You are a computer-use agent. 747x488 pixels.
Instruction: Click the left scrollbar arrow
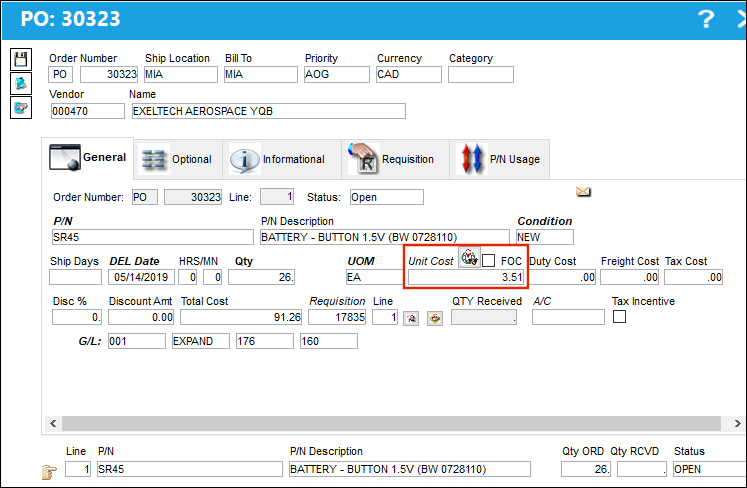pyautogui.click(x=53, y=423)
